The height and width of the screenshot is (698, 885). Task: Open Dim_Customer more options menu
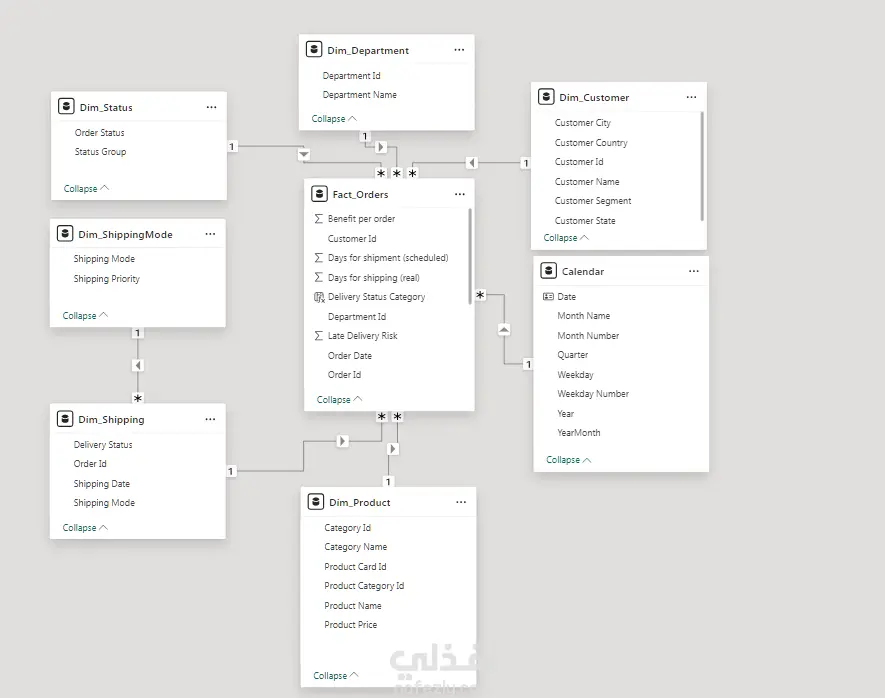691,97
